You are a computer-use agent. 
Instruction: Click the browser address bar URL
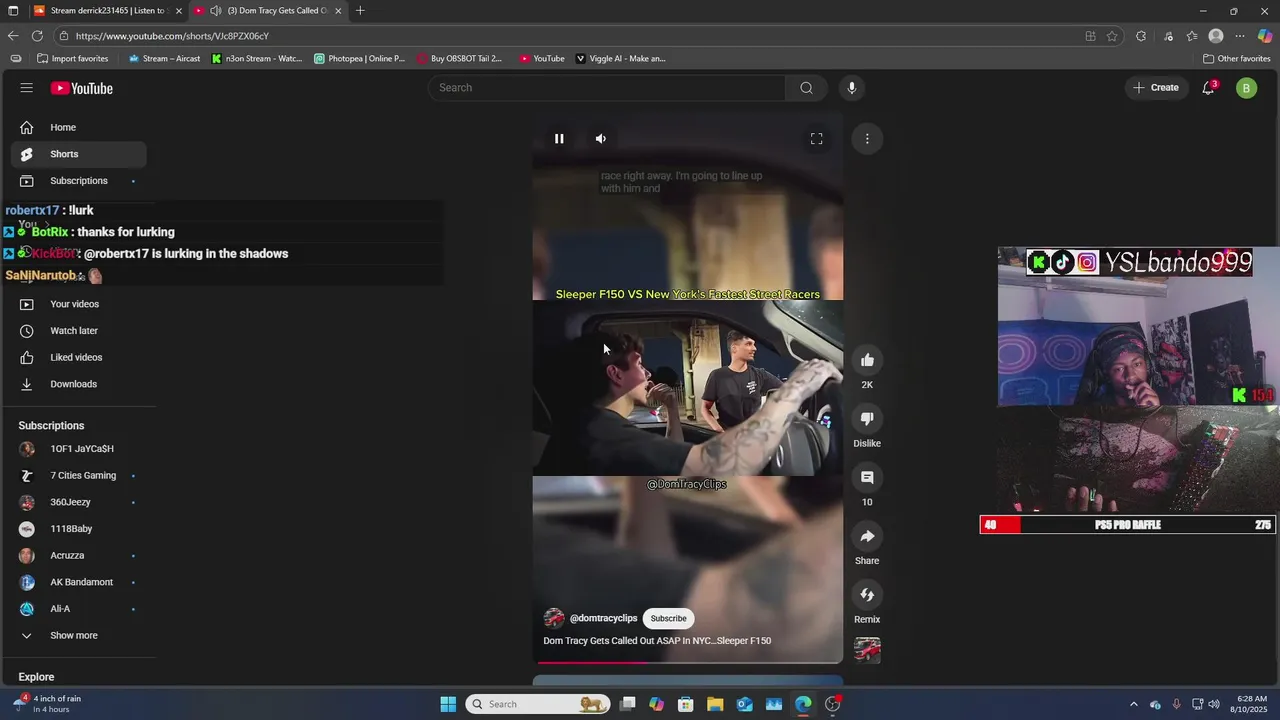[172, 36]
